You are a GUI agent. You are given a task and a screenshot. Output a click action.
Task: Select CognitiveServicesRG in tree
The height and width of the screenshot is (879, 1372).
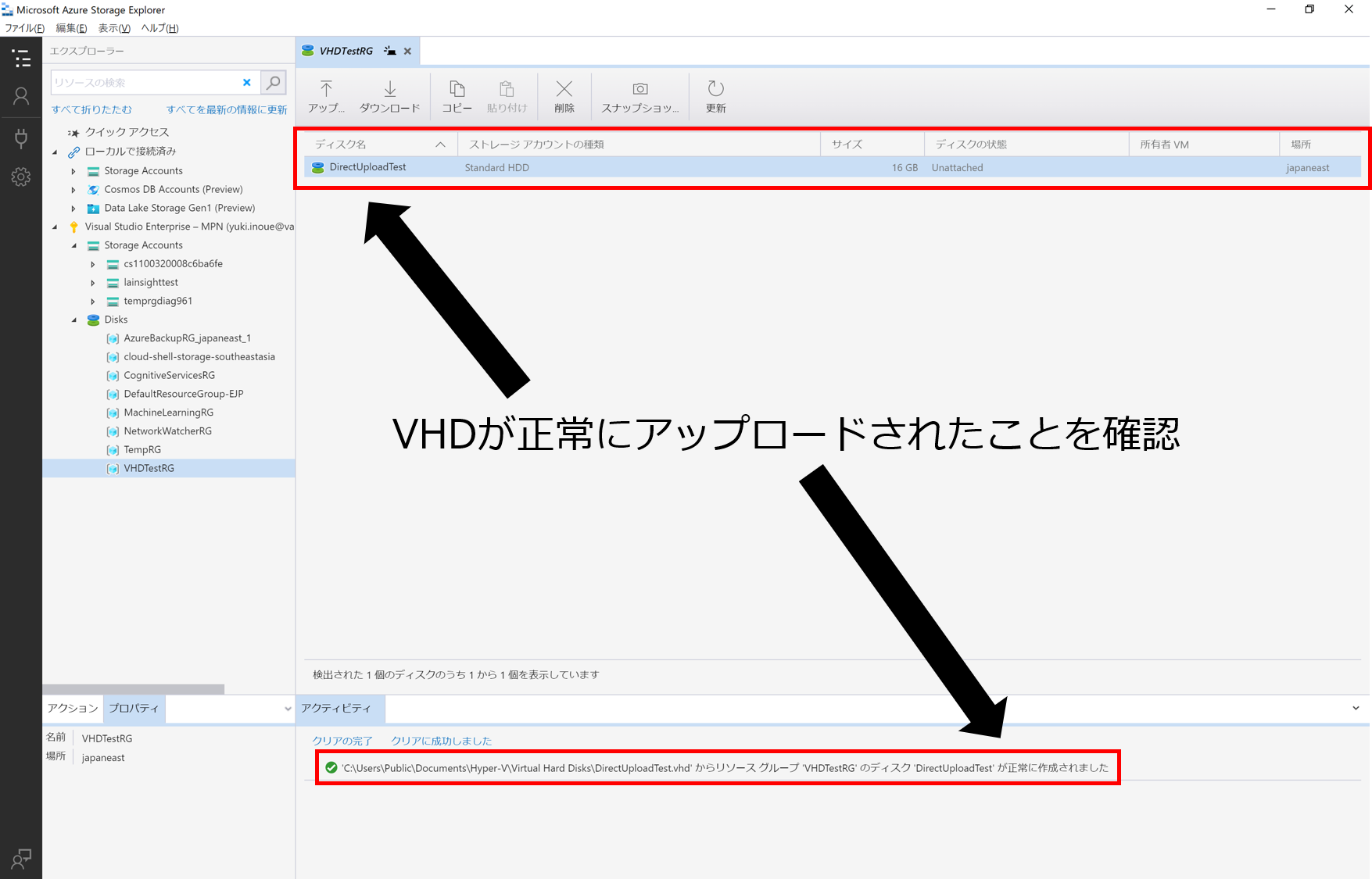point(169,376)
